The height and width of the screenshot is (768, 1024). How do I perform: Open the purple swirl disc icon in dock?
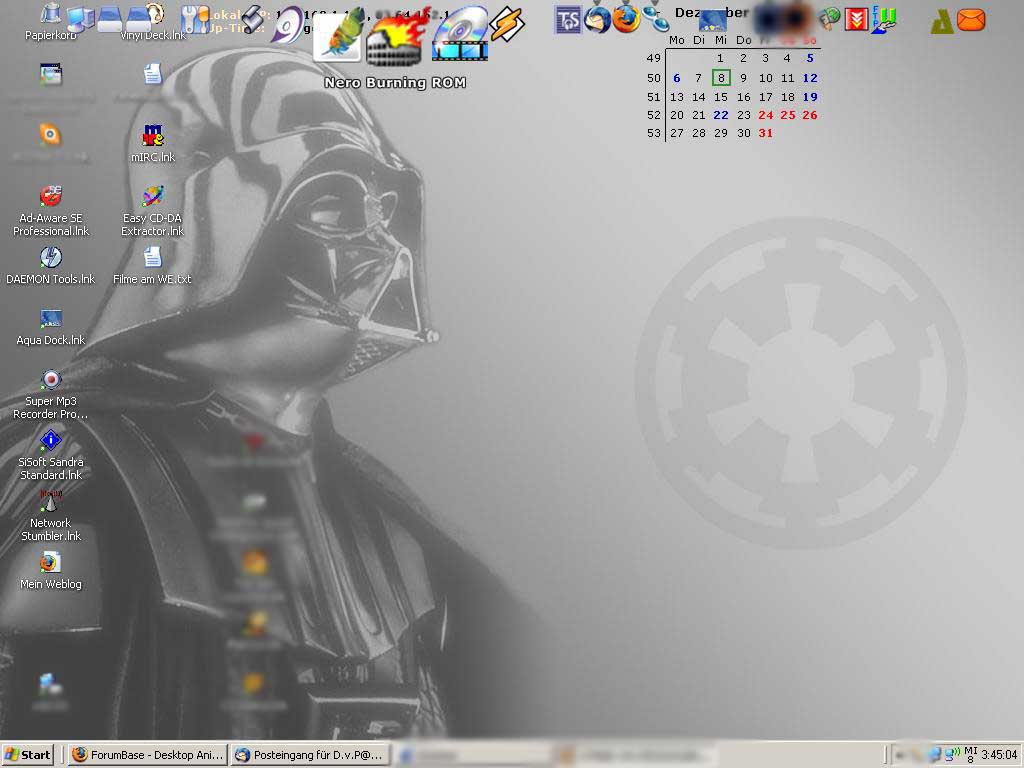coord(289,24)
